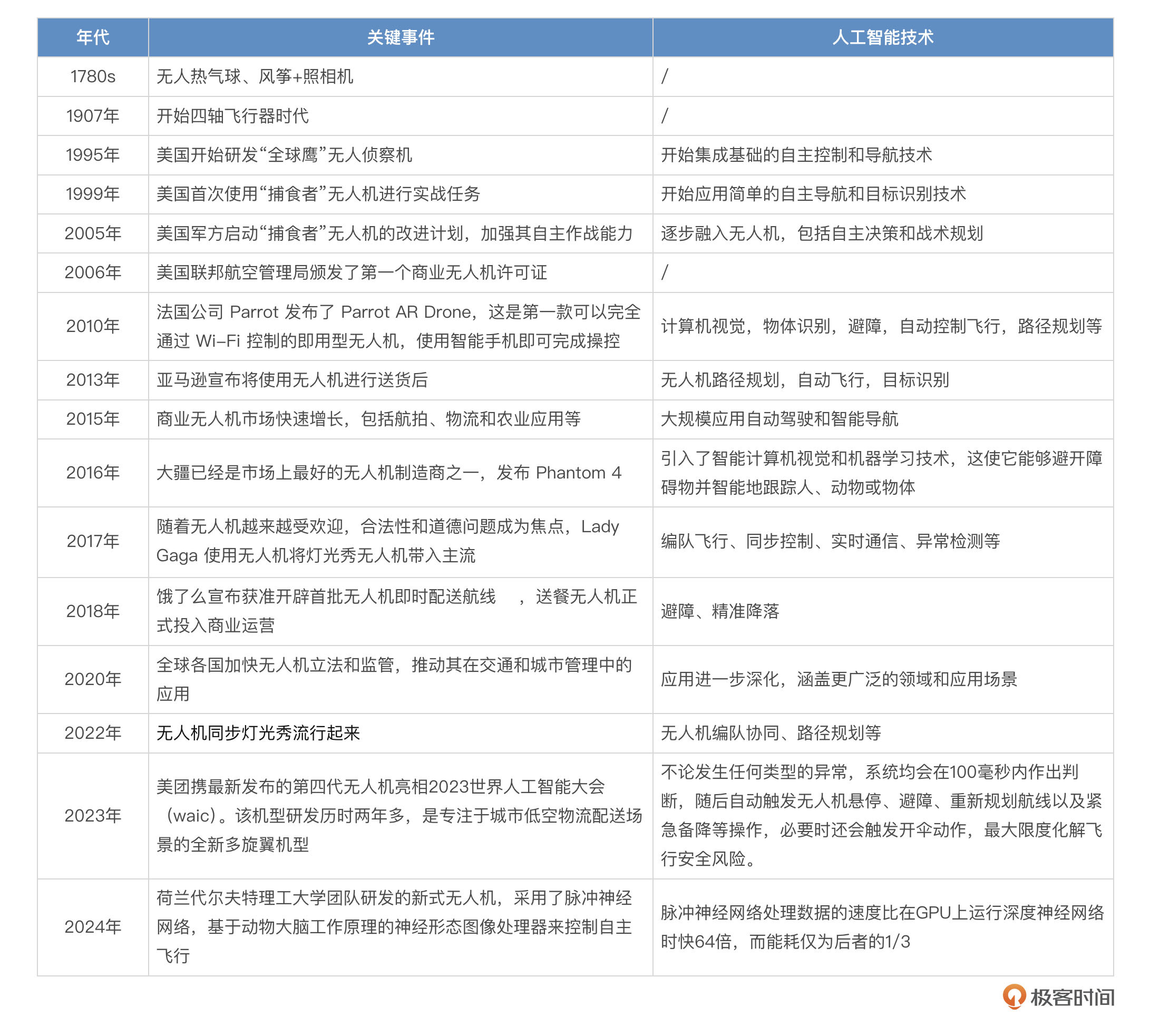Click the 亚马逊 delivery drone event cell
This screenshot has width=1150, height=1036.
click(x=292, y=380)
